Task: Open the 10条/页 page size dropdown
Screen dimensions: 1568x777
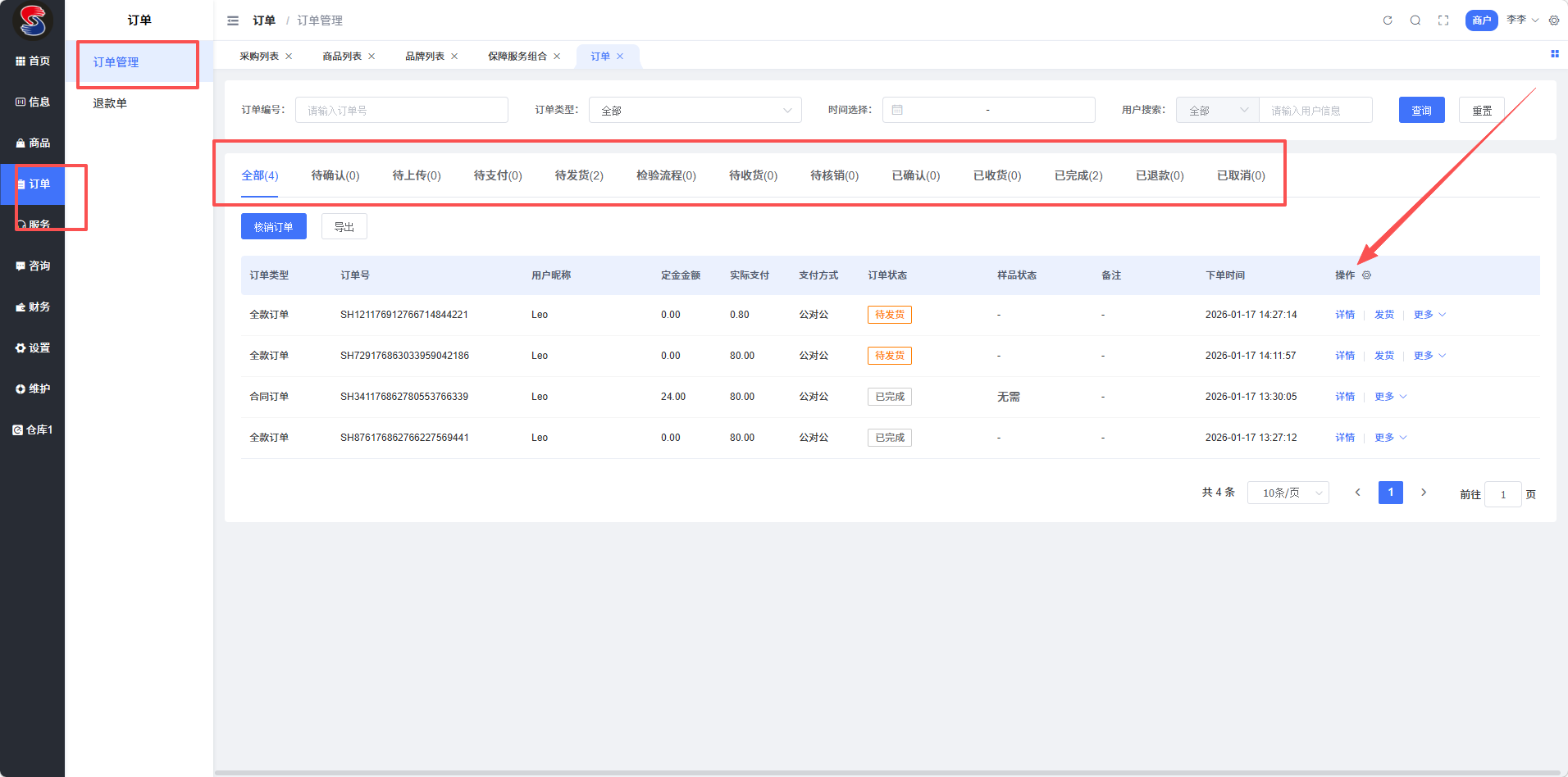Action: coord(1288,493)
